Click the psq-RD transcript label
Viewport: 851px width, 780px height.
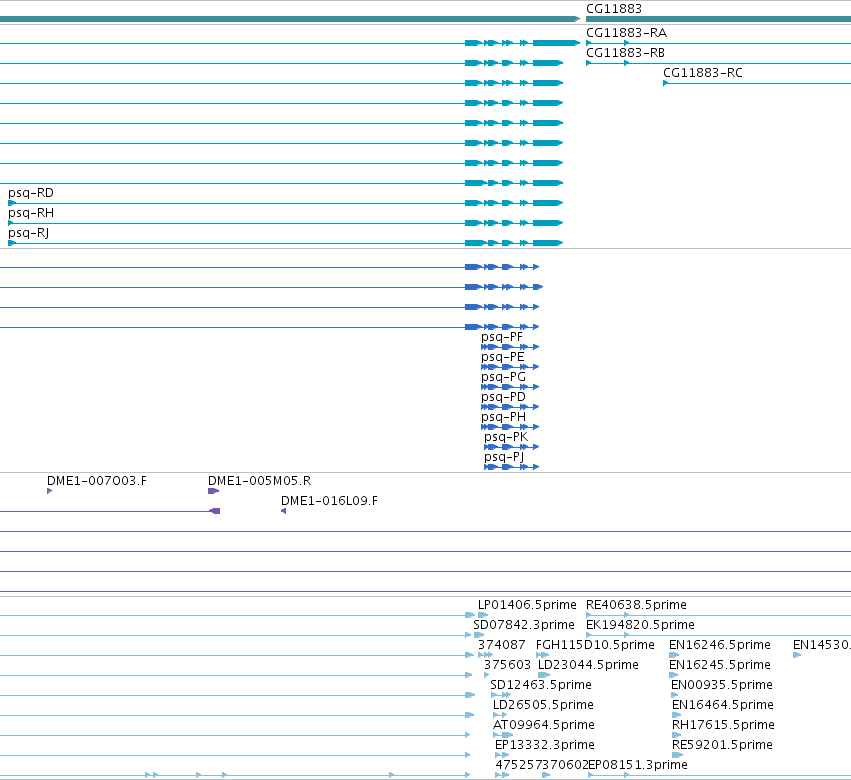click(31, 193)
